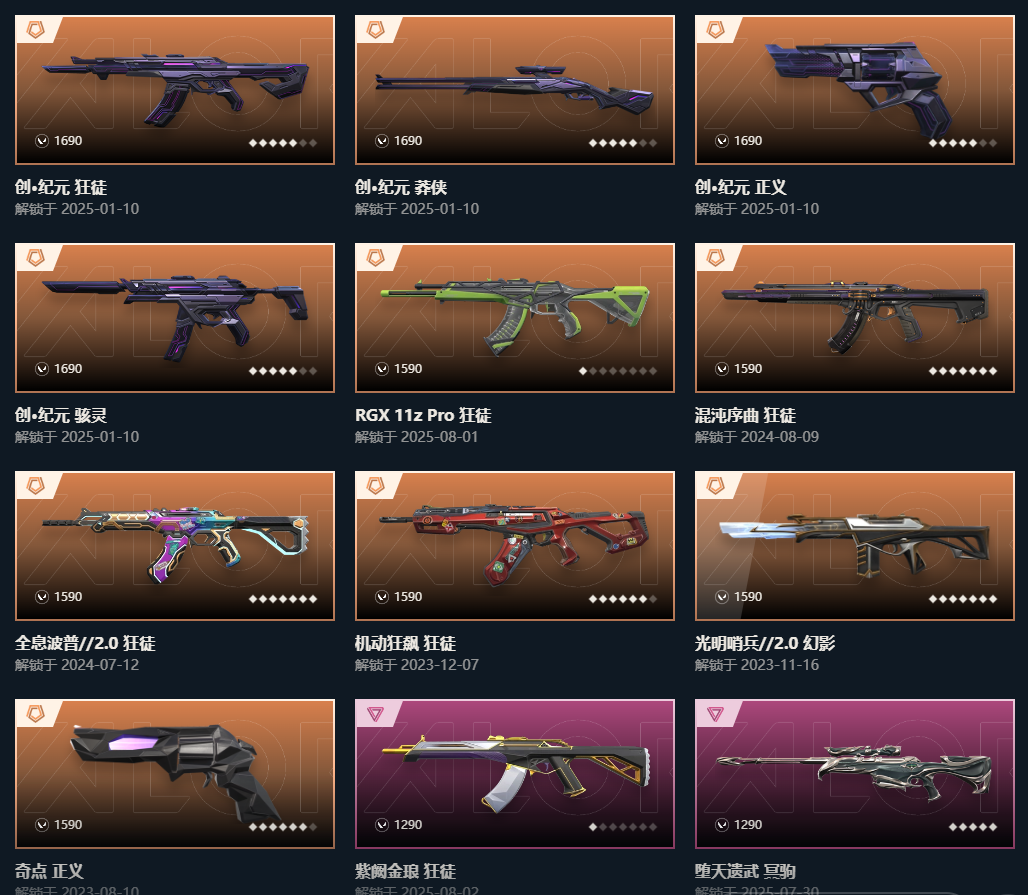Click the 1290 price icon on 堕天遗武 冥驹

tap(722, 825)
